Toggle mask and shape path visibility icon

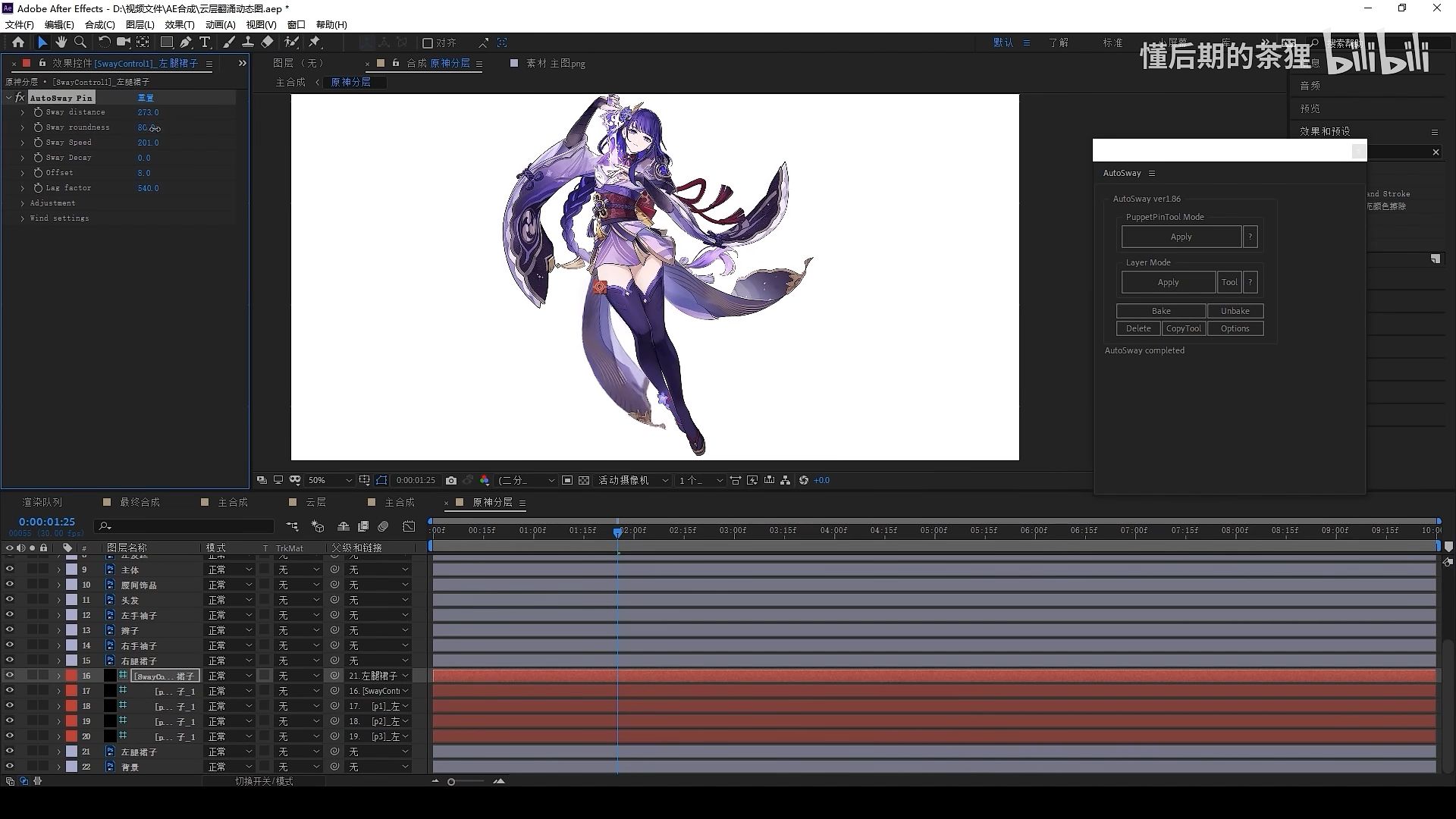[381, 480]
